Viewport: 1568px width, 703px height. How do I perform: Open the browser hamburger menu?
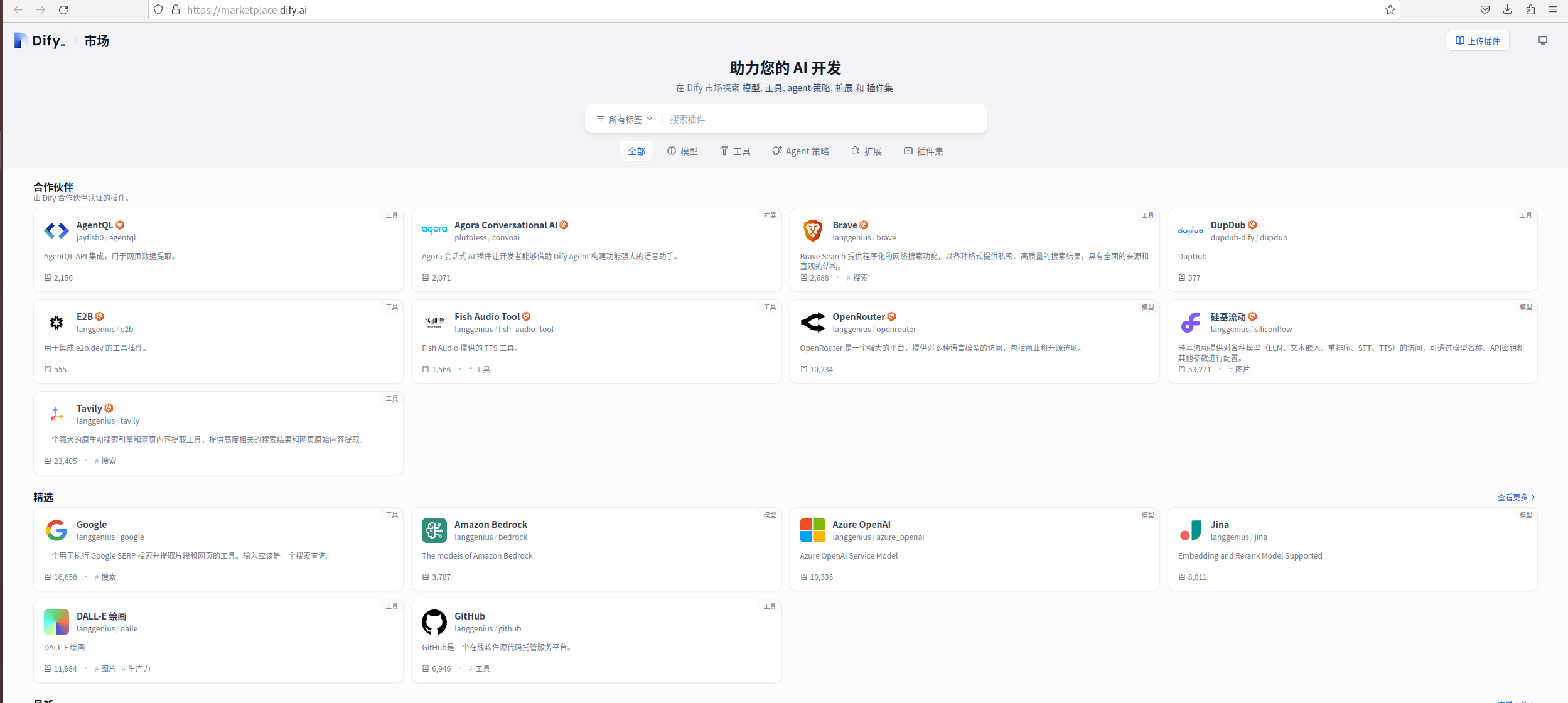click(x=1553, y=10)
